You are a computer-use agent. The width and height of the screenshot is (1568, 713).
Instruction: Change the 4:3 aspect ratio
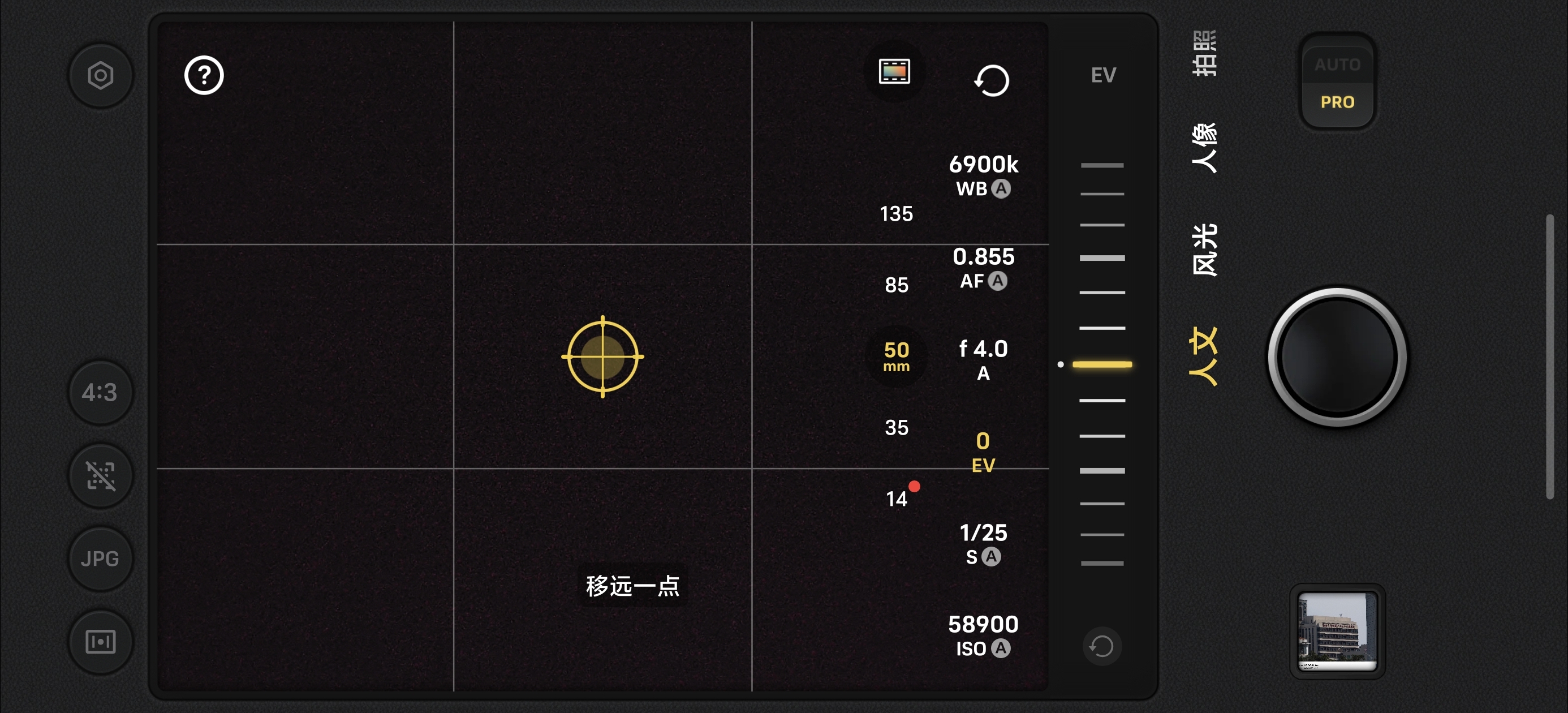pos(101,393)
